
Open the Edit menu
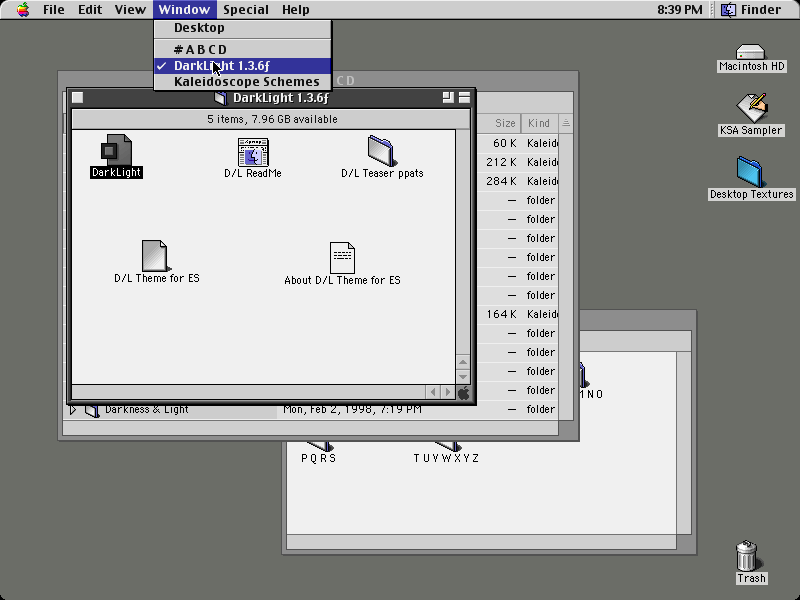90,10
